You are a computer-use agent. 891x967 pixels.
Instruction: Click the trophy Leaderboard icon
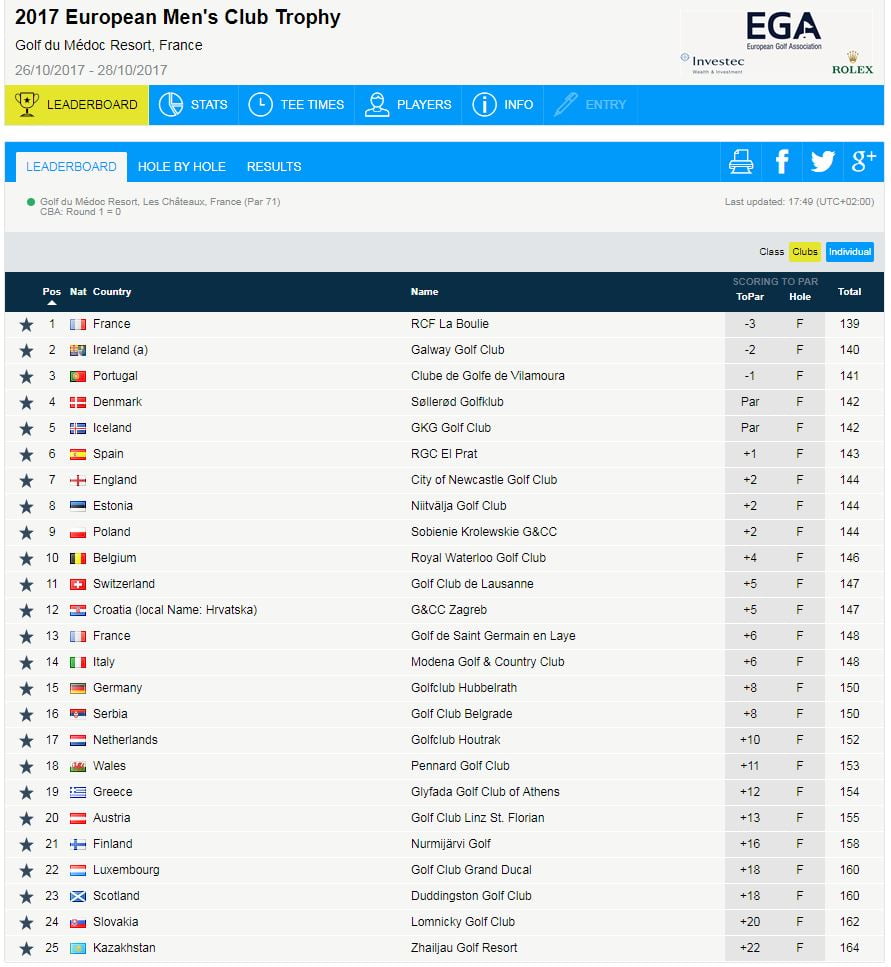(x=27, y=104)
